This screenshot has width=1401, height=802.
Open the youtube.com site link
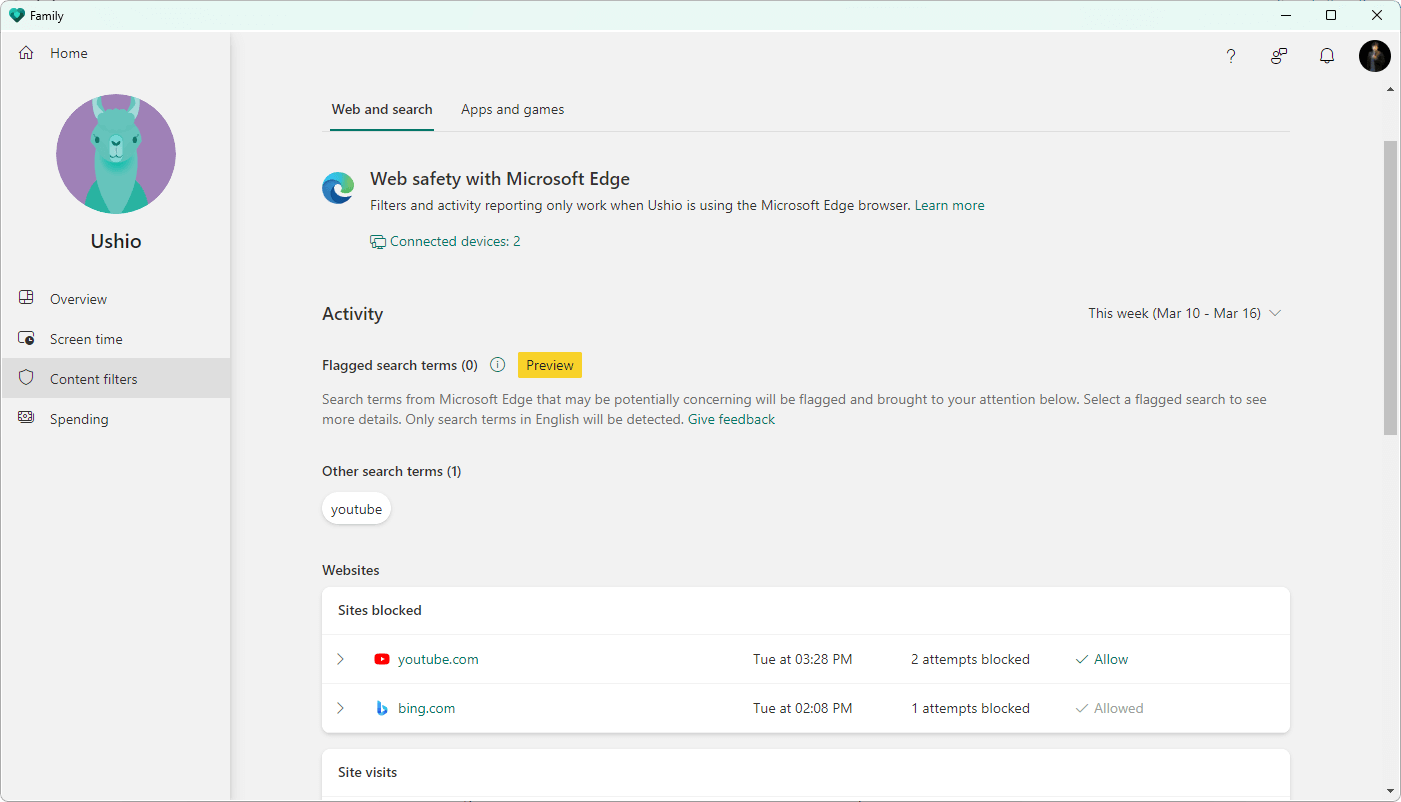438,660
